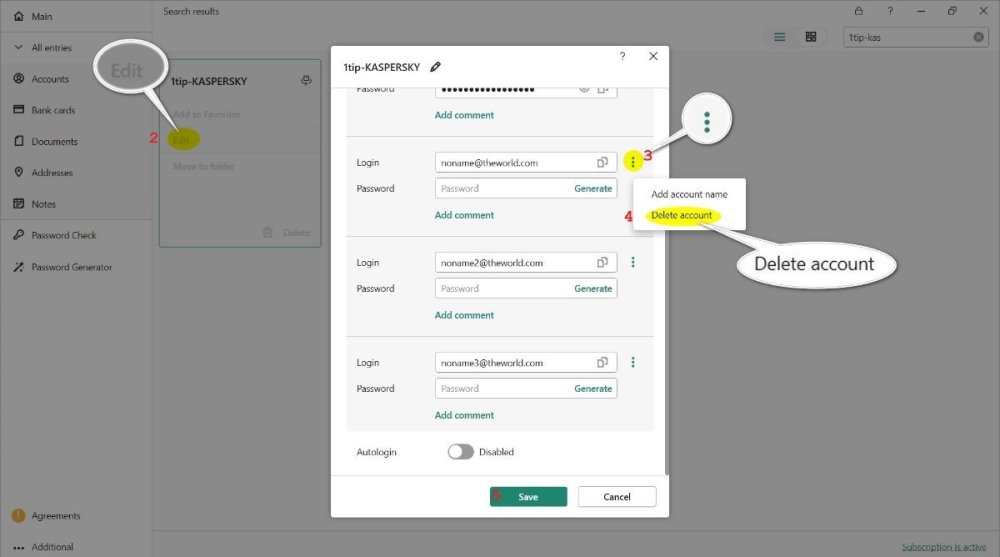The height and width of the screenshot is (557, 1000).
Task: Open Subscription is active link
Action: (x=944, y=547)
